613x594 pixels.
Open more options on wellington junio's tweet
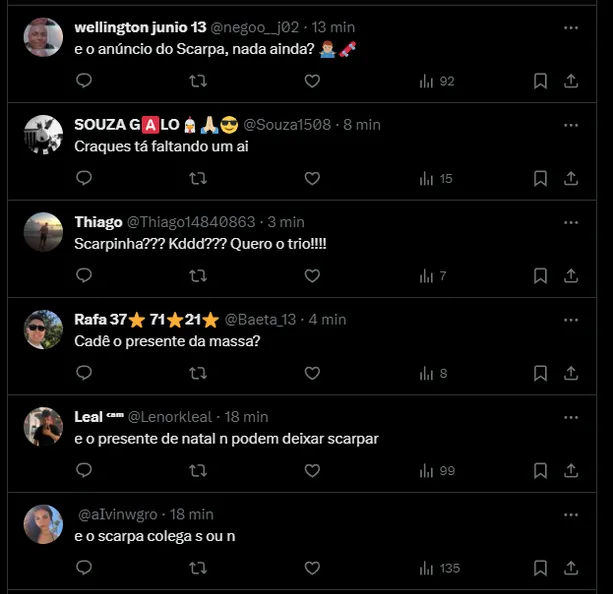click(x=571, y=28)
